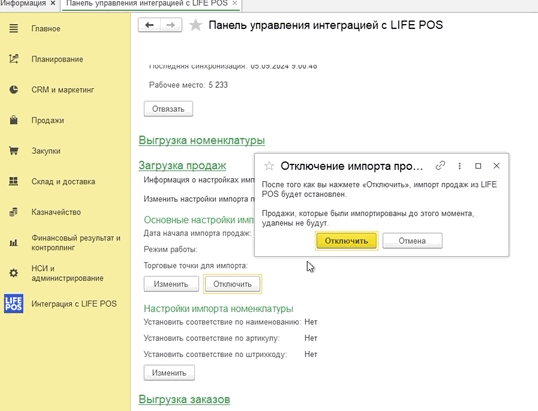Confirm with the yellow Отключить button
The height and width of the screenshot is (411, 538).
(x=346, y=241)
